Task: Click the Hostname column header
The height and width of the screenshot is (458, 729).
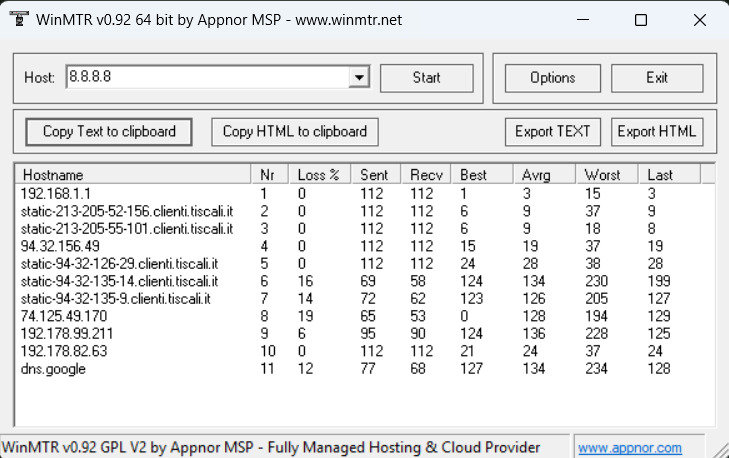Action: pyautogui.click(x=133, y=175)
